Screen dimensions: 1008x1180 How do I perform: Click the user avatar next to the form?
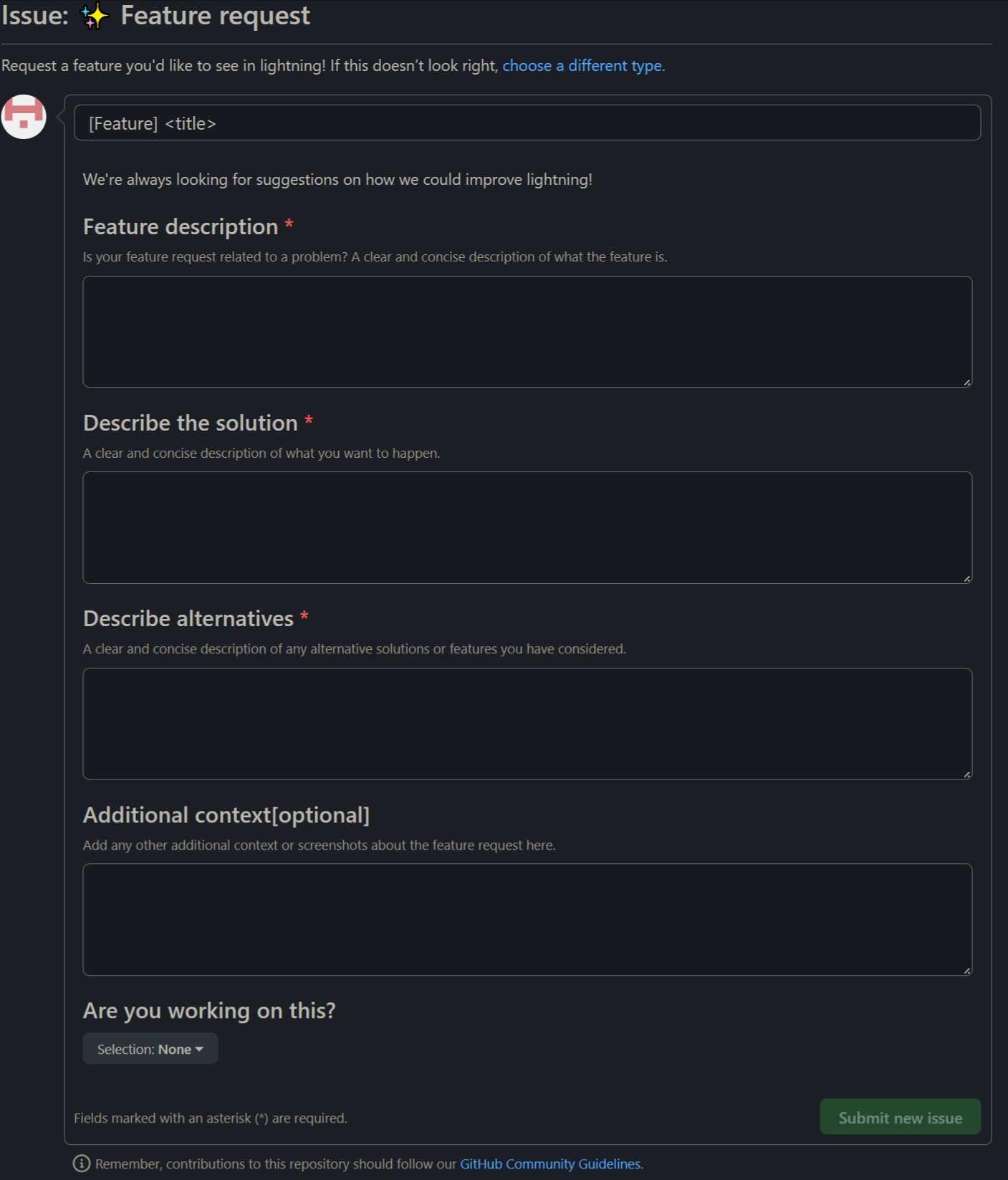point(24,117)
